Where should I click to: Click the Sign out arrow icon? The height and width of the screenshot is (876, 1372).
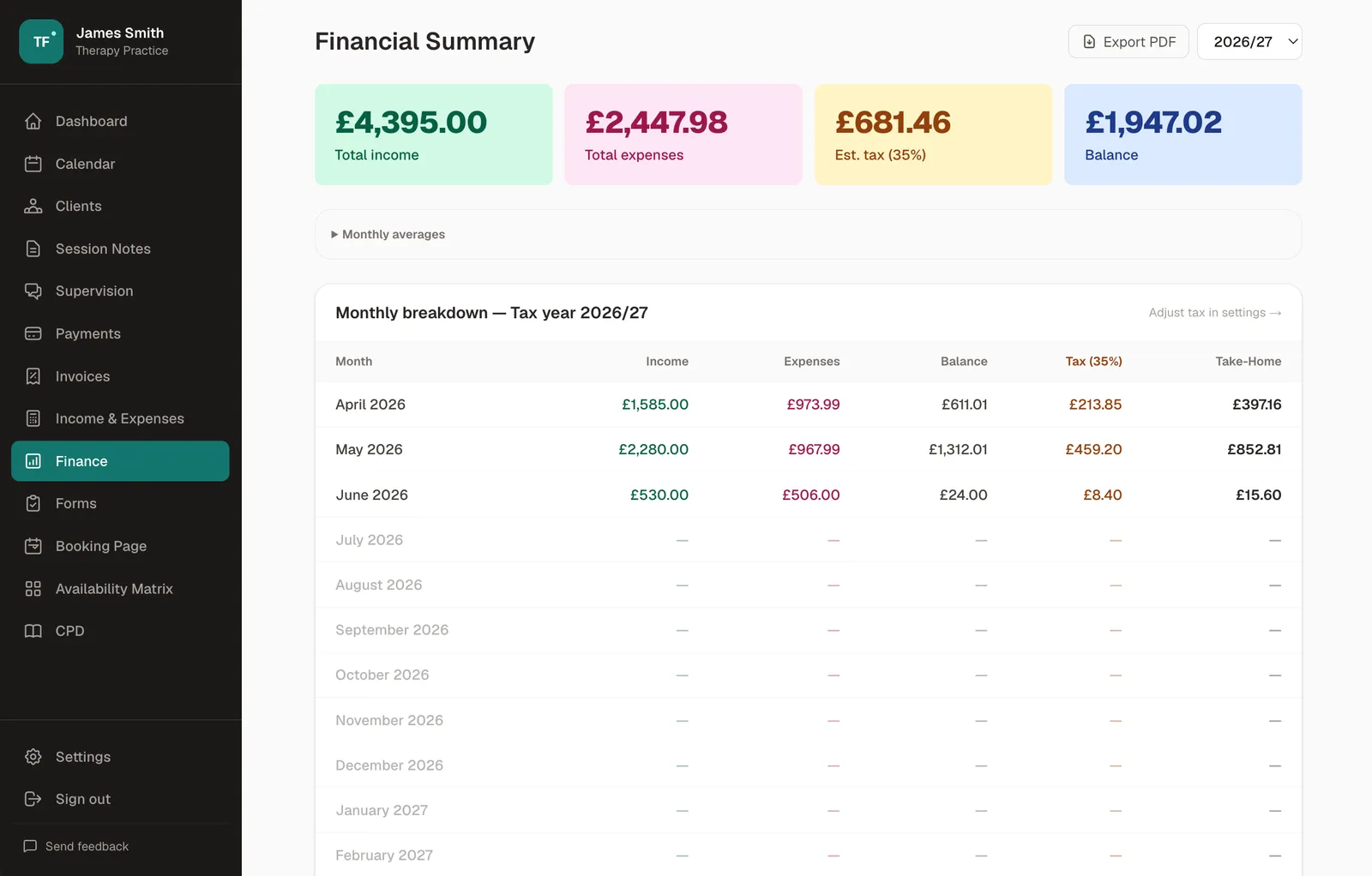tap(33, 799)
